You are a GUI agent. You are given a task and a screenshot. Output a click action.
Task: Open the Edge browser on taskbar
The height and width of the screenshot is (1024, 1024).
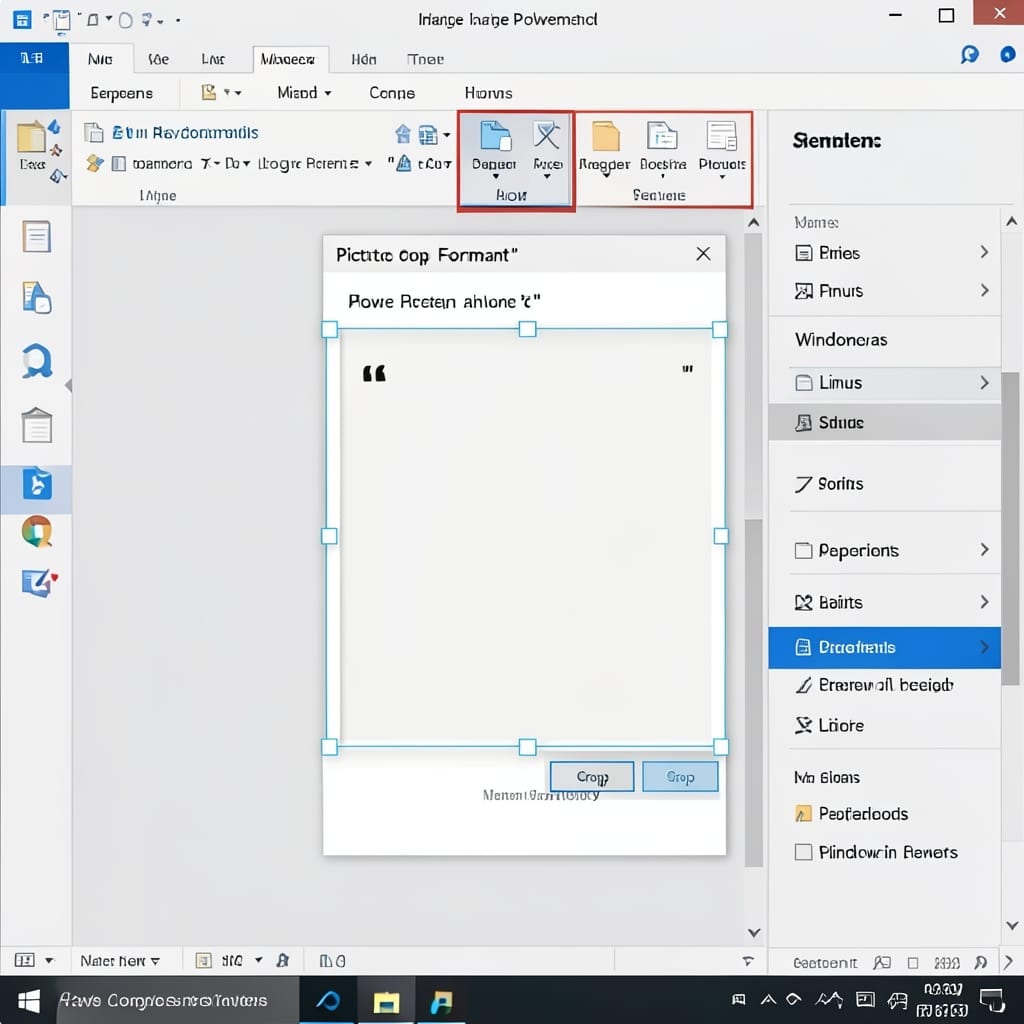pyautogui.click(x=328, y=1000)
